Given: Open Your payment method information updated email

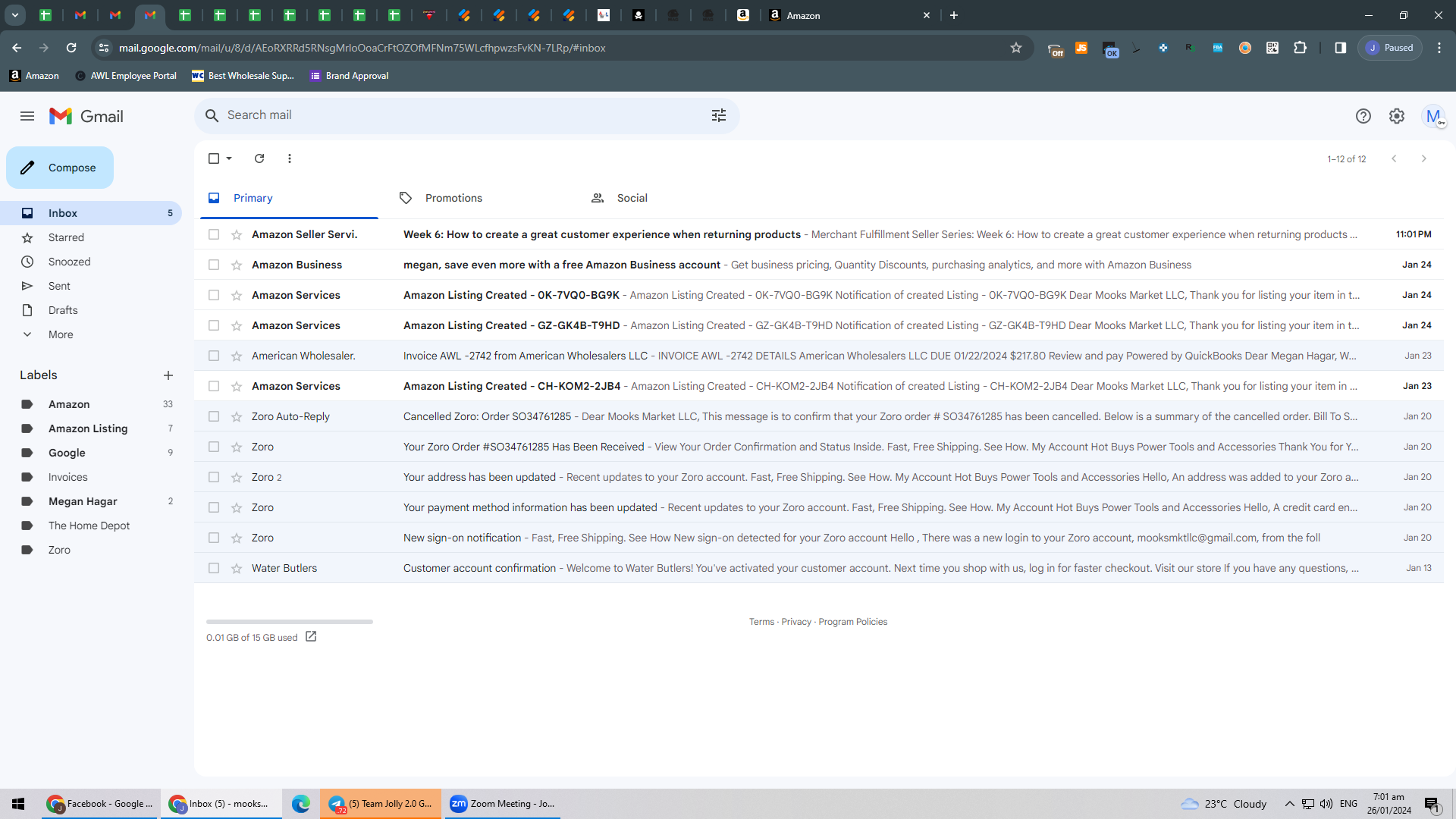Looking at the screenshot, I should point(819,507).
